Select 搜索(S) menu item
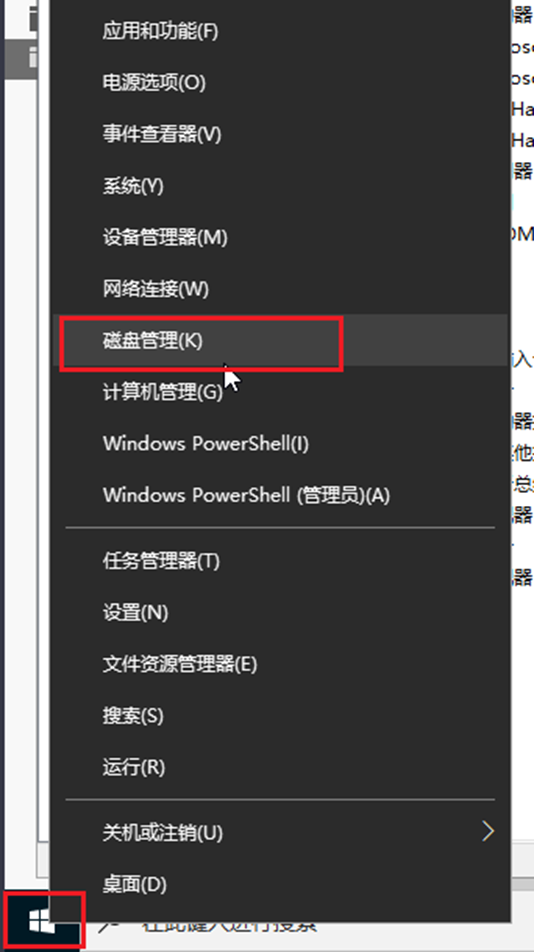Image resolution: width=534 pixels, height=952 pixels. [x=280, y=716]
